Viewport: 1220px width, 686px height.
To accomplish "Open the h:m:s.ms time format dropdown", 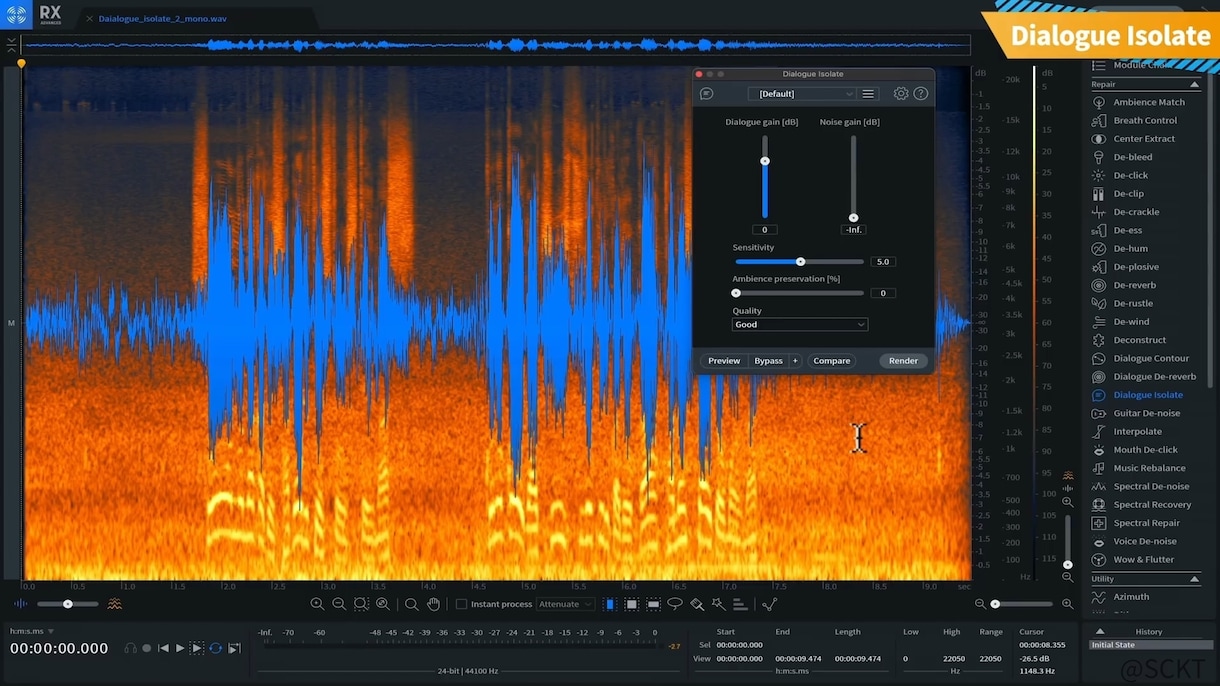I will [x=32, y=631].
